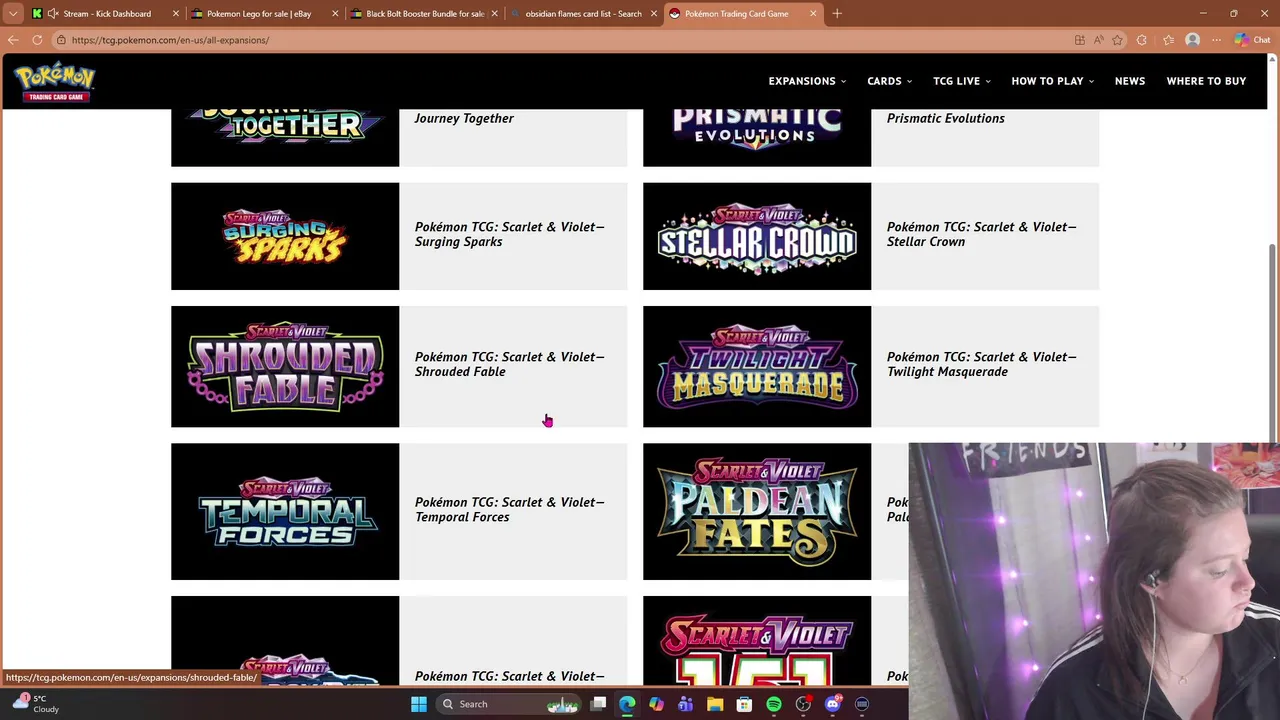Open File Explorer from the taskbar
This screenshot has height=720, width=1280.
715,704
